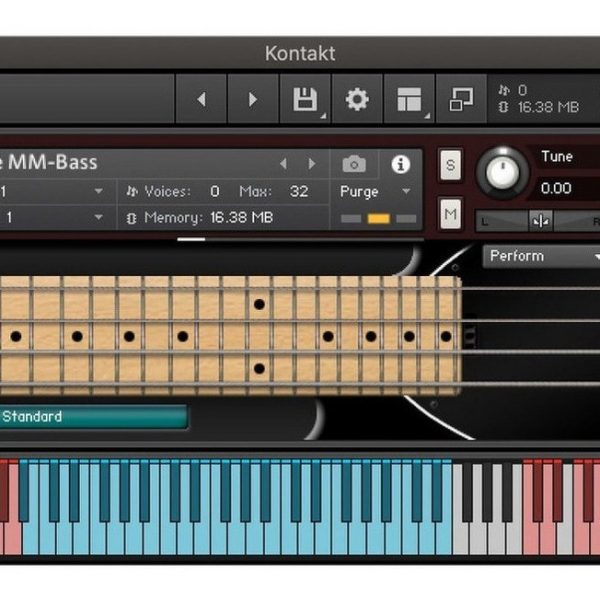Select next instrument arrow beside MM-Bass

tap(312, 164)
